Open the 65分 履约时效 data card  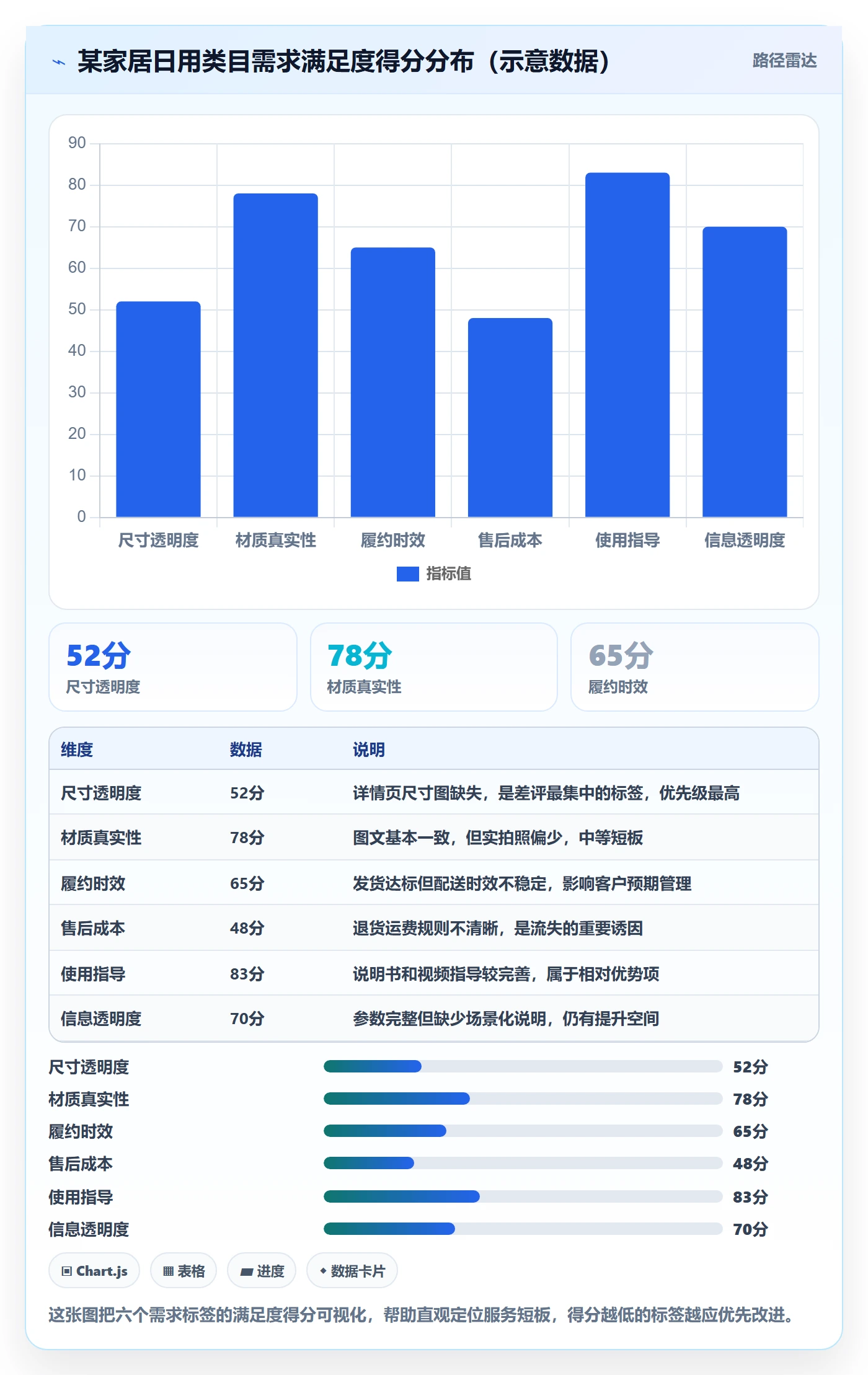[x=694, y=667]
